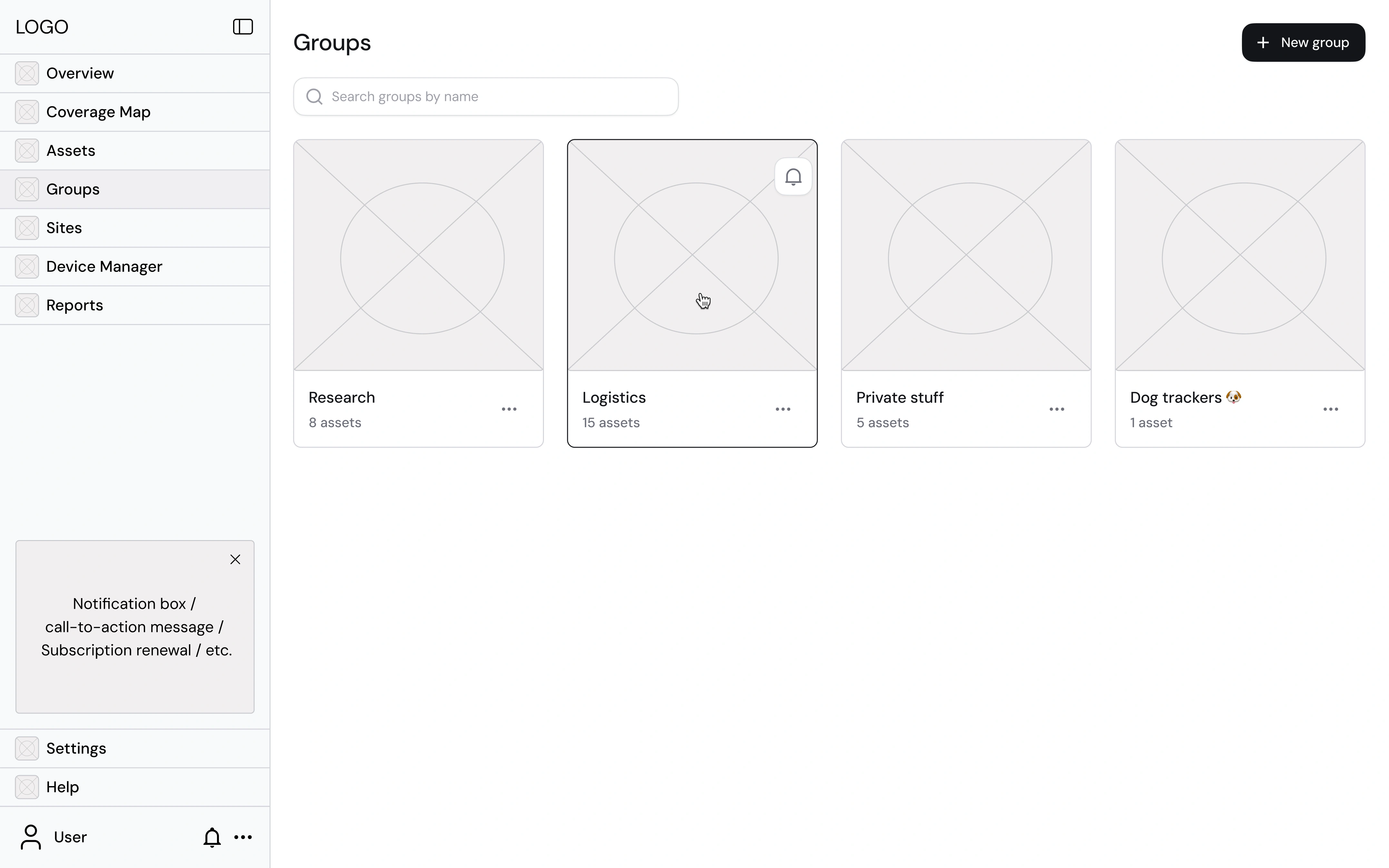1389x868 pixels.
Task: Click the New group button
Action: [1304, 42]
